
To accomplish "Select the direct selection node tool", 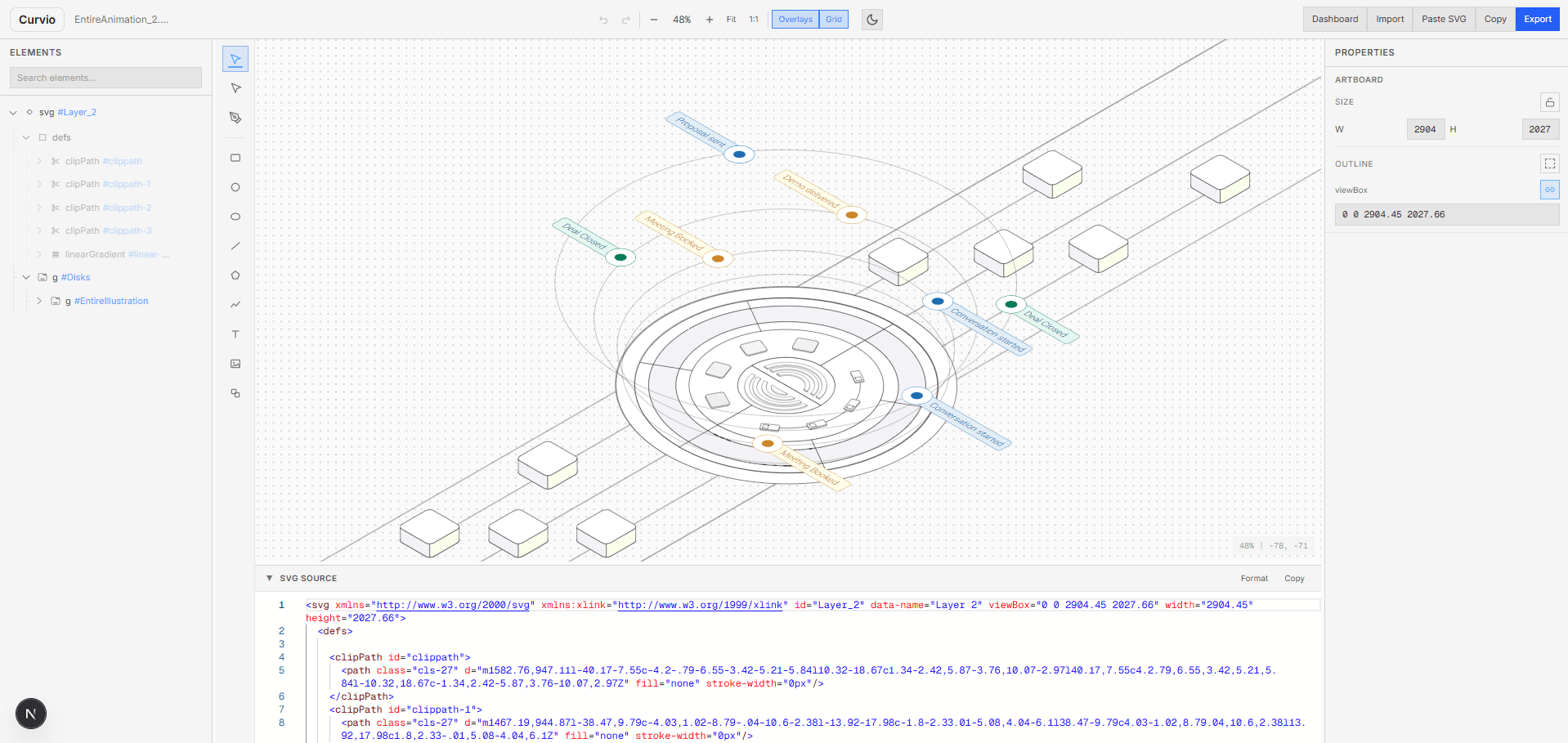I will point(235,88).
